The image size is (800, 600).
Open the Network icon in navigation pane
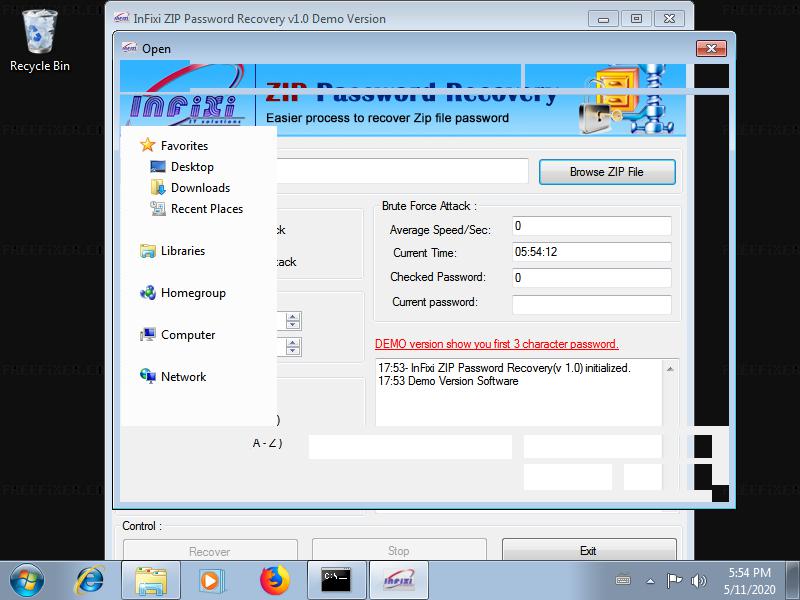pyautogui.click(x=147, y=377)
